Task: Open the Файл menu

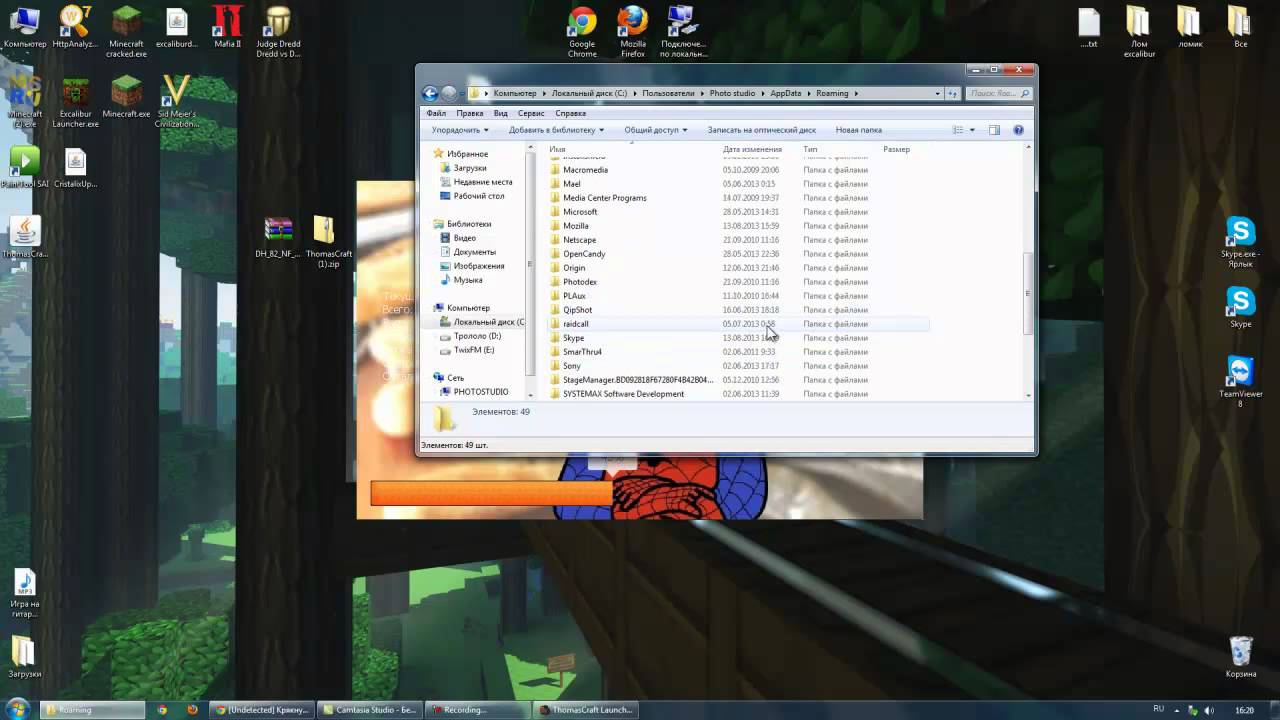Action: (436, 113)
